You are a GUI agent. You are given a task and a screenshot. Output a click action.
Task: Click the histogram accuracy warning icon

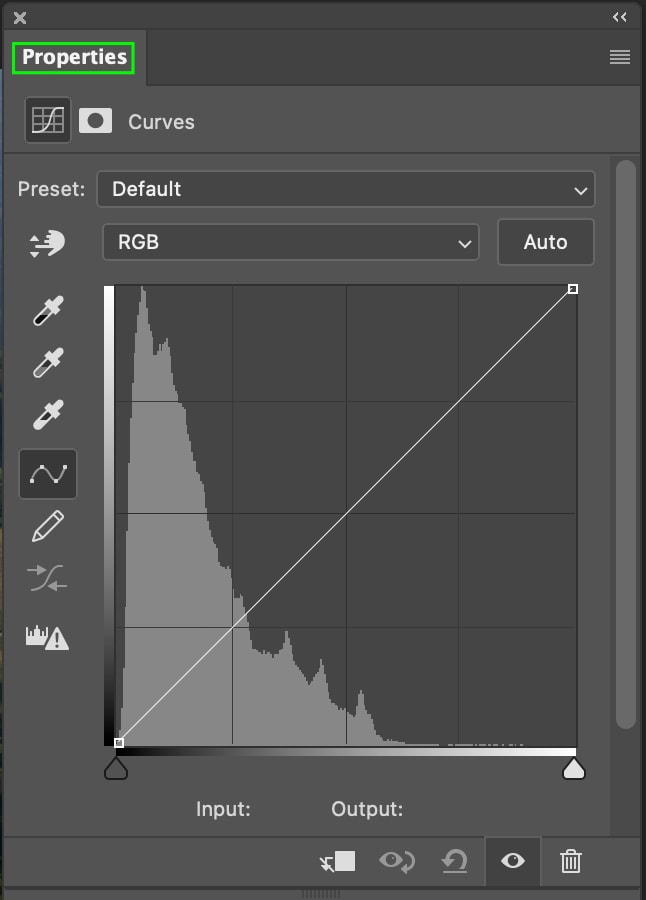47,637
